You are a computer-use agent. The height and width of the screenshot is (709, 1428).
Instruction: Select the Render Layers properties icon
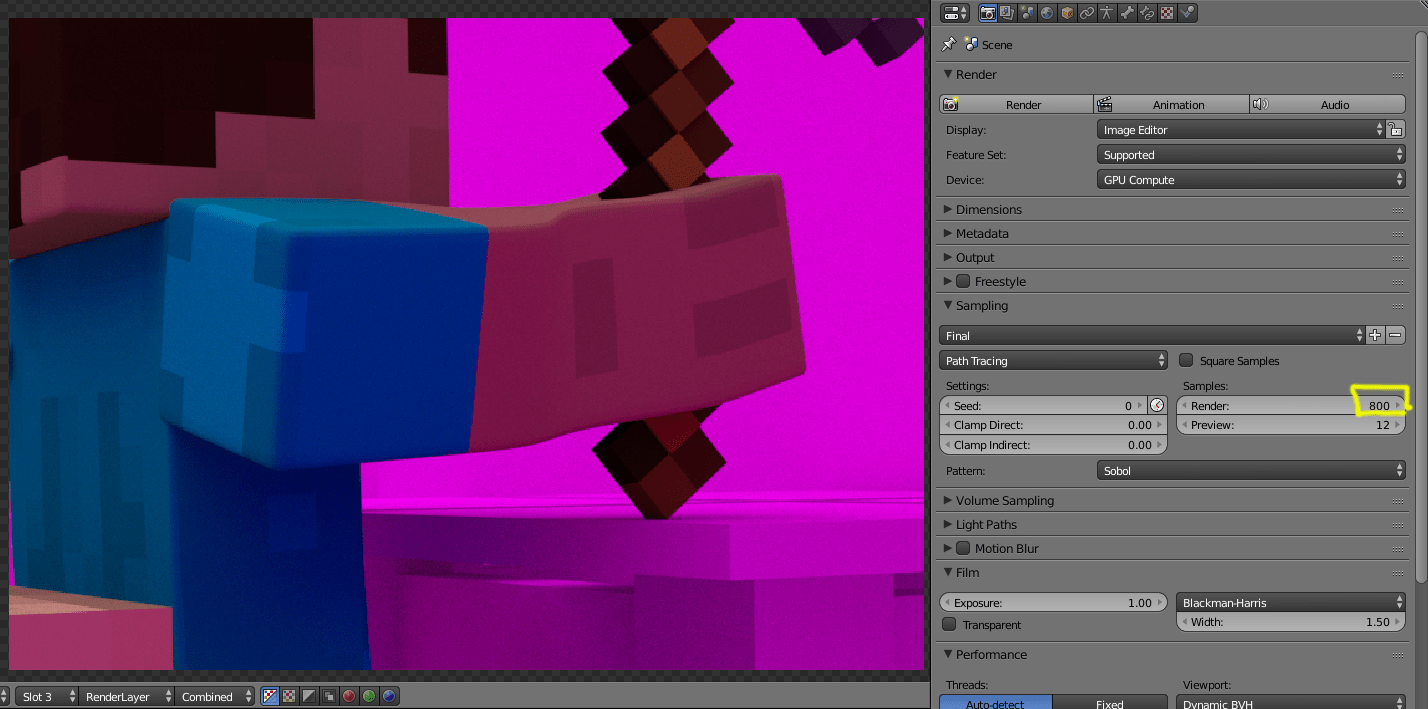(x=1006, y=12)
